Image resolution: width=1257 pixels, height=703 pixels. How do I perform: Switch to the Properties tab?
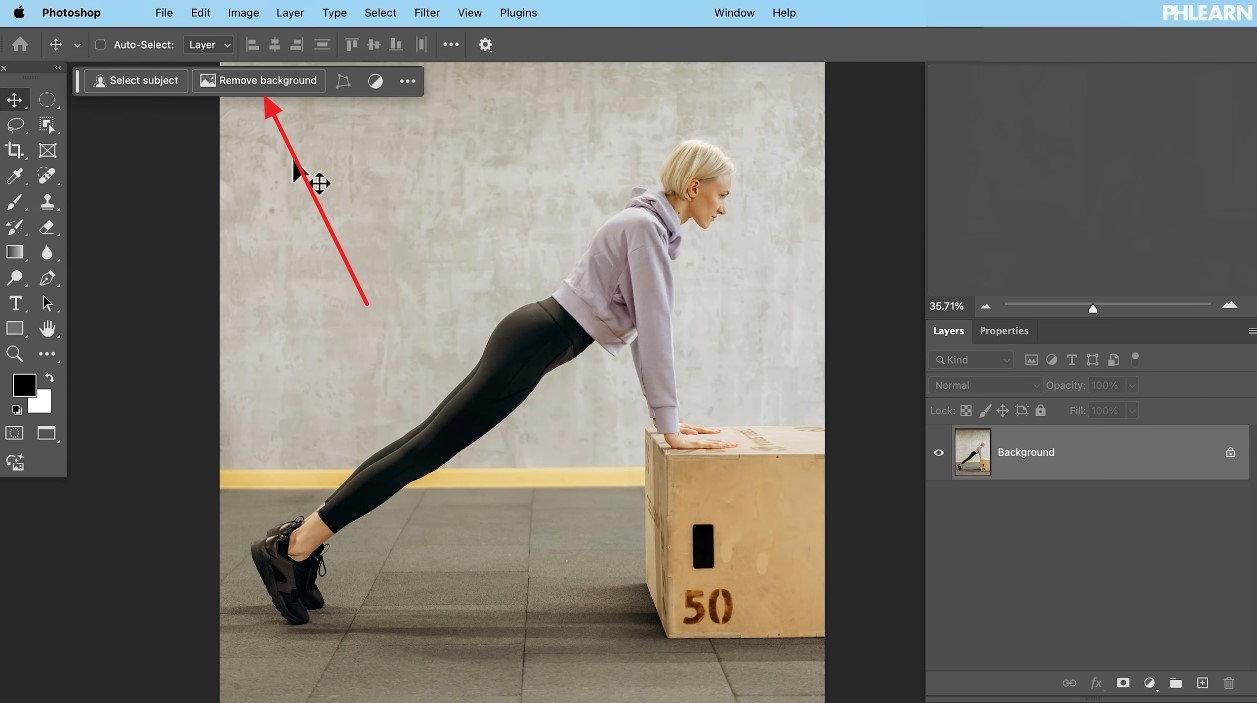point(1004,331)
